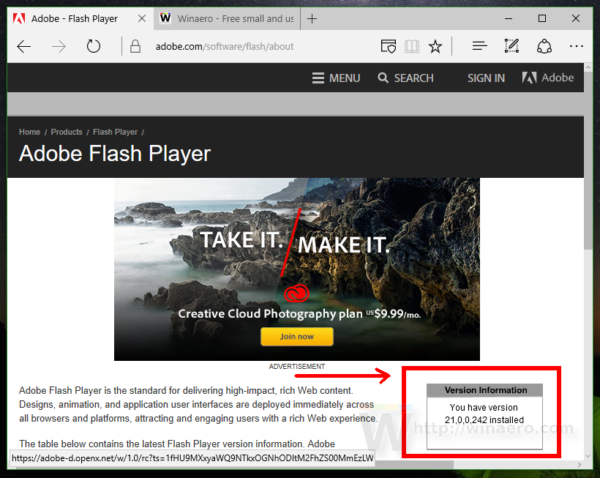Viewport: 600px width, 478px height.
Task: Close the Adobe - Flash Player tab
Action: [142, 18]
